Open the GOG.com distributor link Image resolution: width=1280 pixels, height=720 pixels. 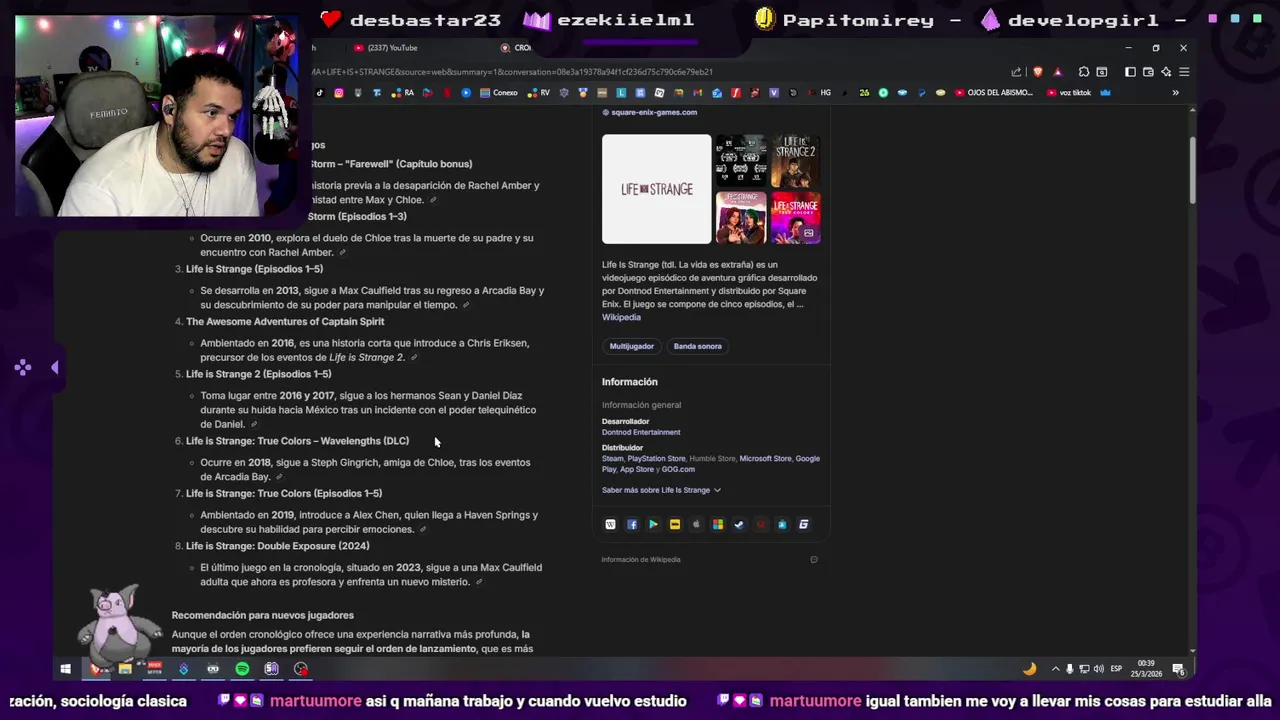click(678, 469)
